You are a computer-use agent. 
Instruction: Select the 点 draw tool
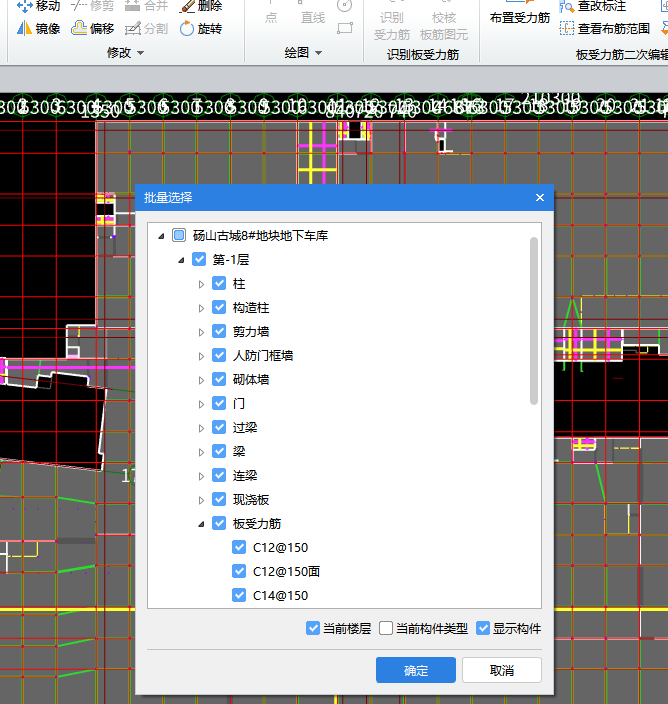coord(271,13)
